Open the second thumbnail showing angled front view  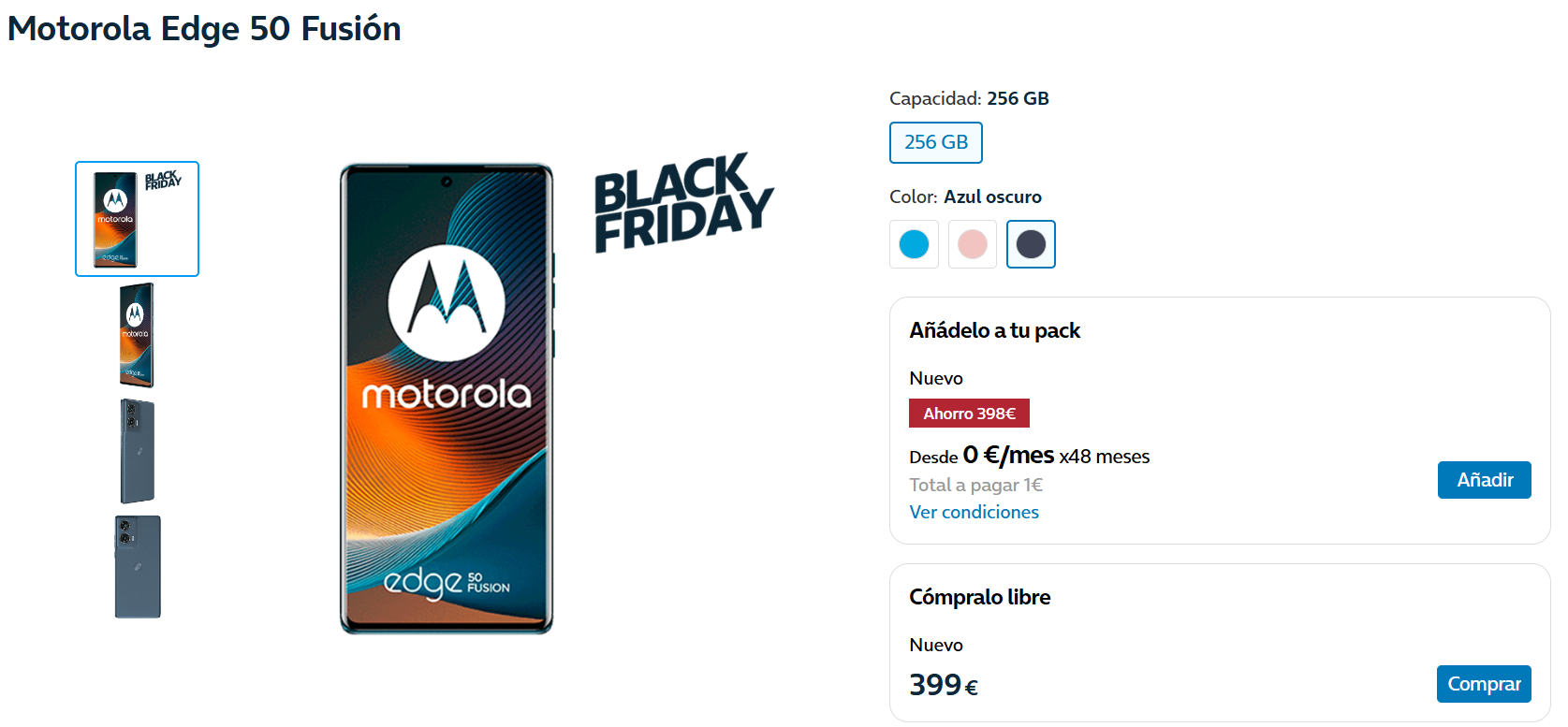coord(137,335)
